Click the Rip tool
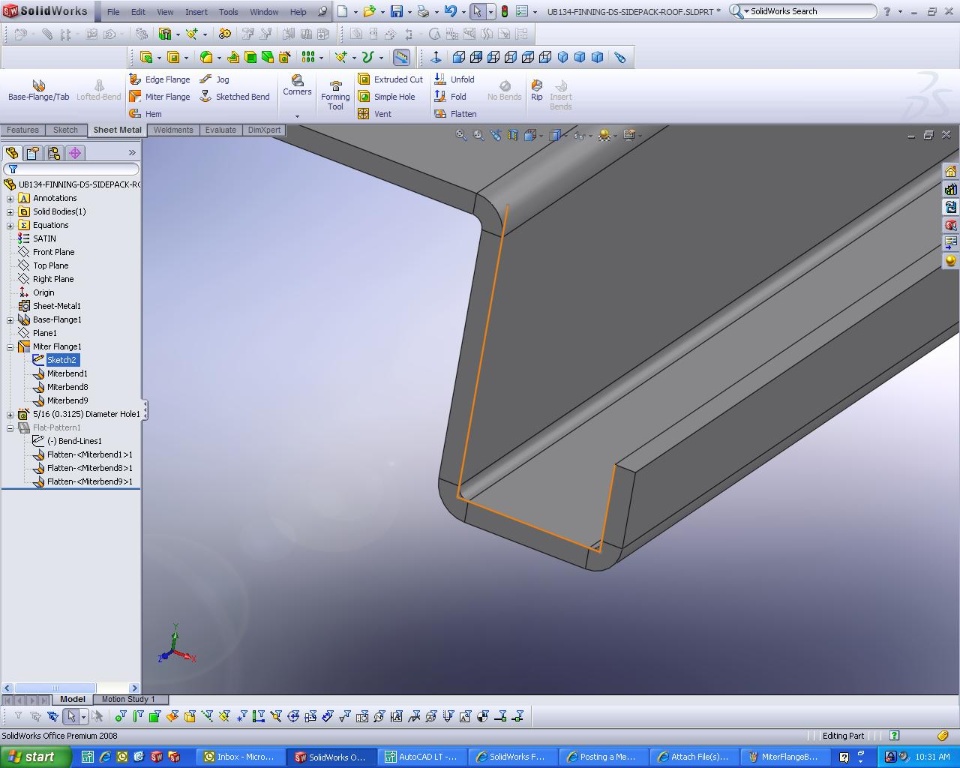The width and height of the screenshot is (960, 768). coord(536,89)
